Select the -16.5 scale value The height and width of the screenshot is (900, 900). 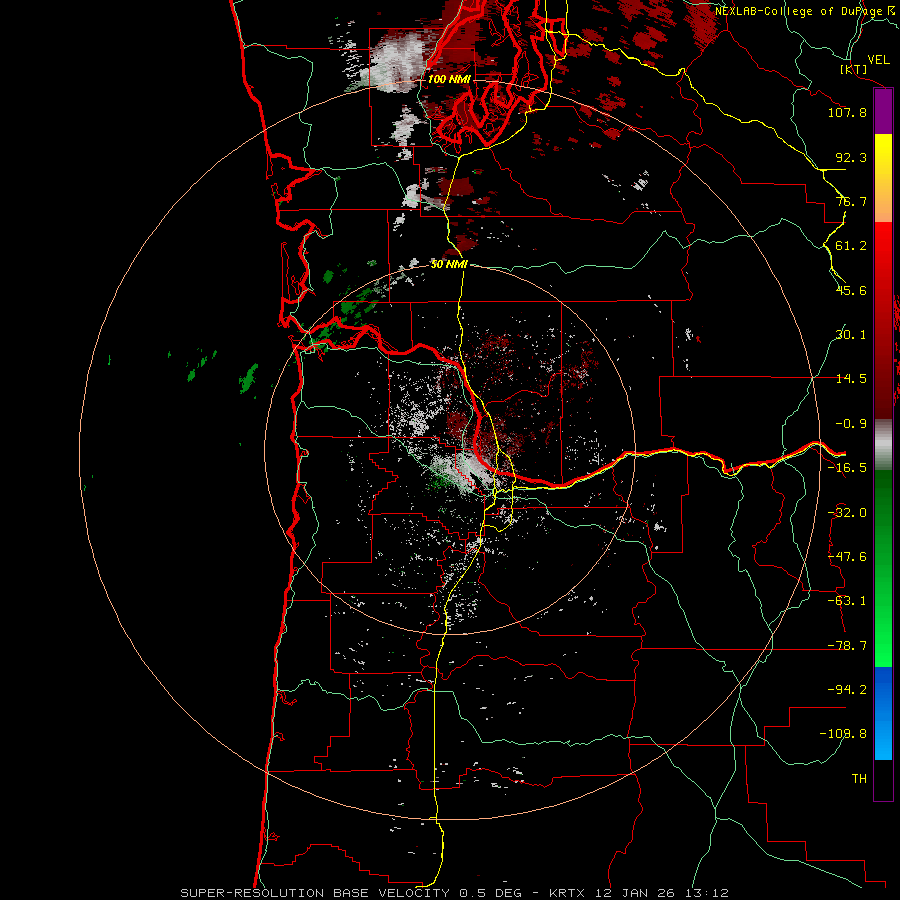tap(847, 468)
